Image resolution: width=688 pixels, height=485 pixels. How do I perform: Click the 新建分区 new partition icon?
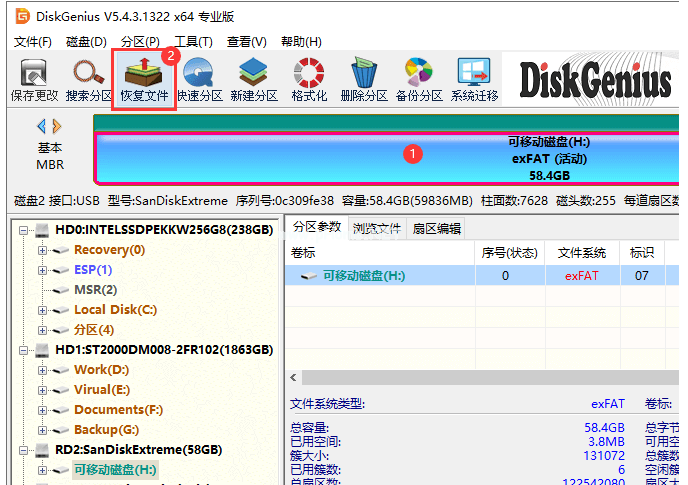[253, 80]
